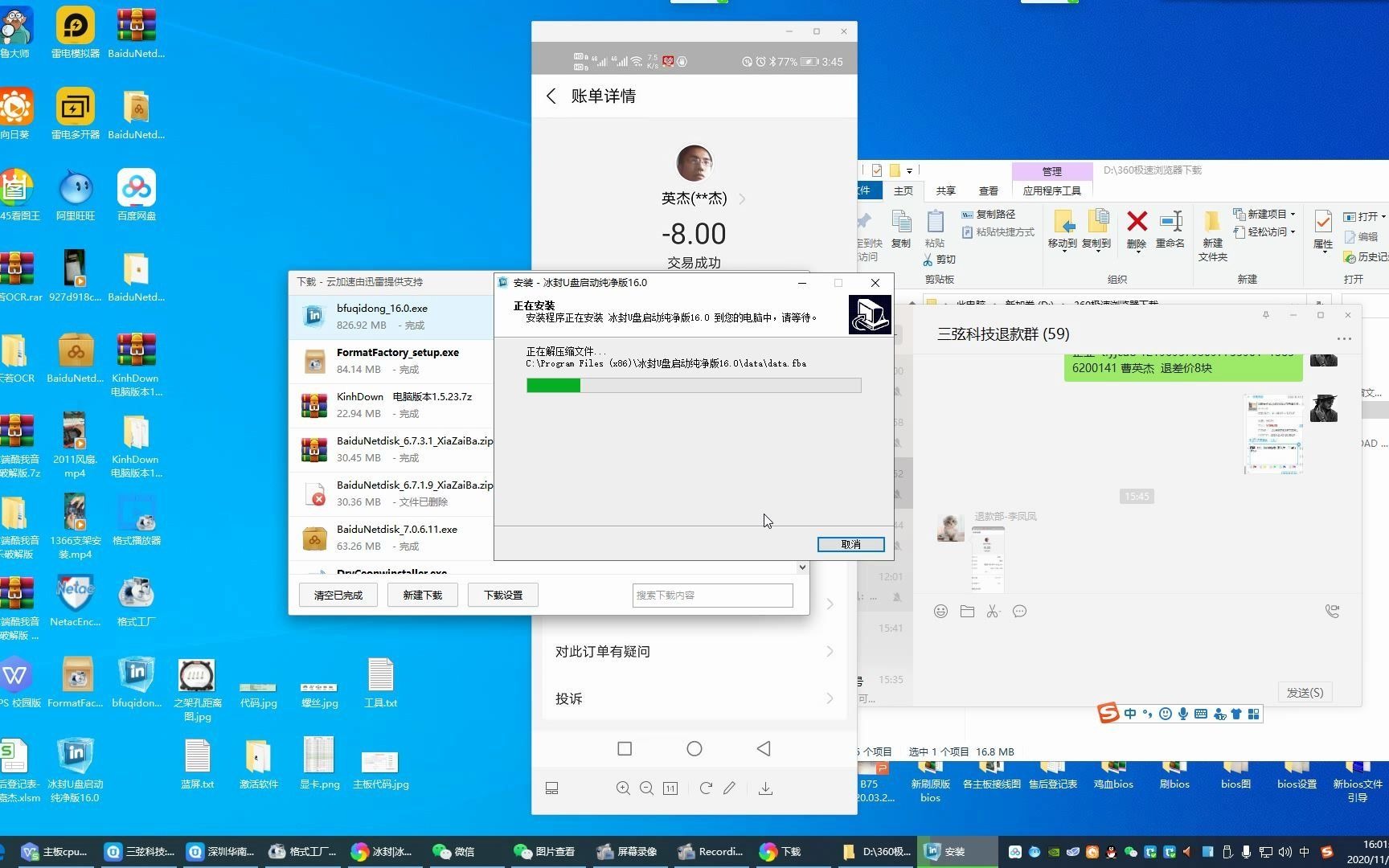Toggle 中/英 input mode on Sogou bar

pos(1130,714)
